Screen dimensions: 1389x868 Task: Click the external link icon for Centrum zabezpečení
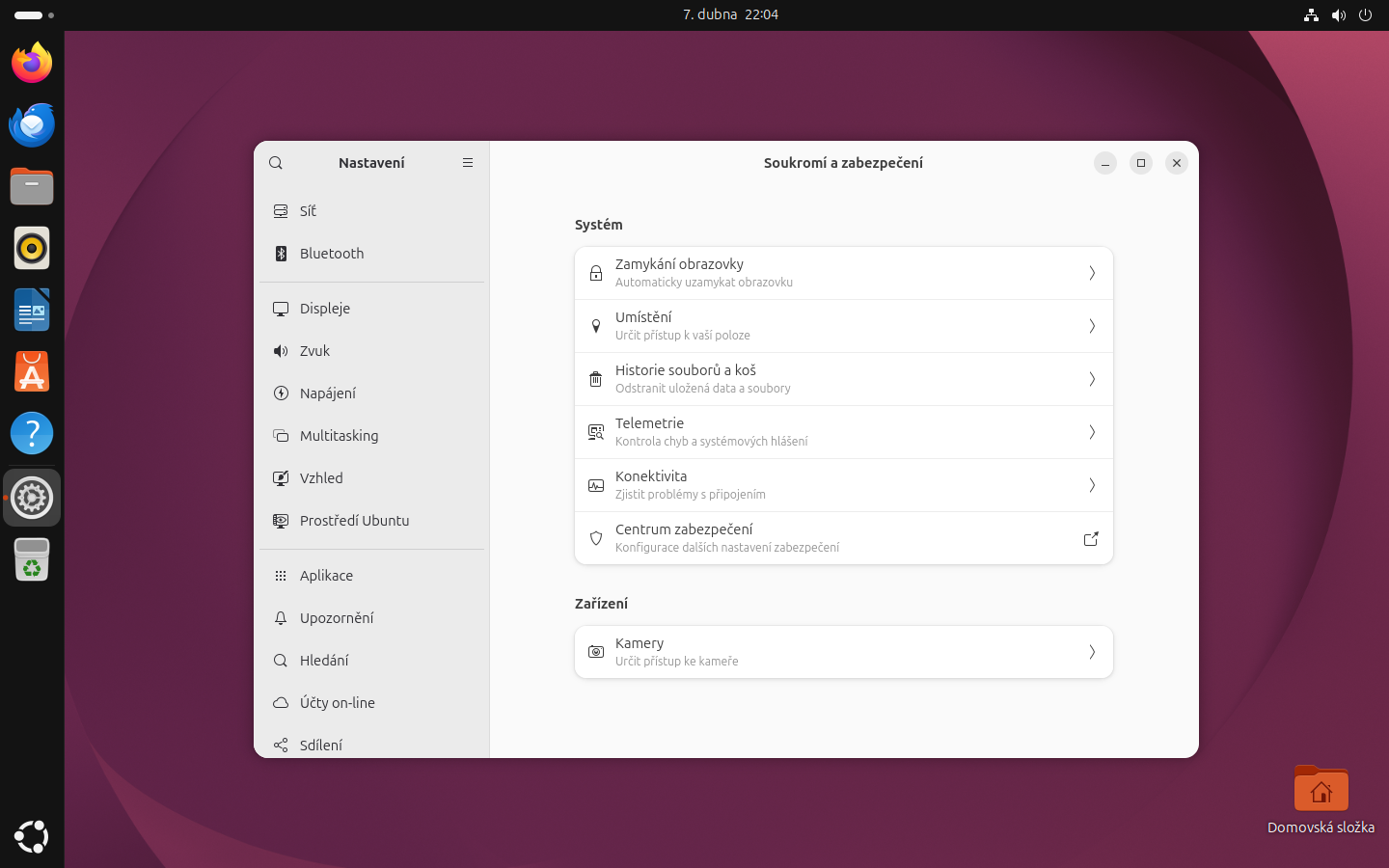1091,539
